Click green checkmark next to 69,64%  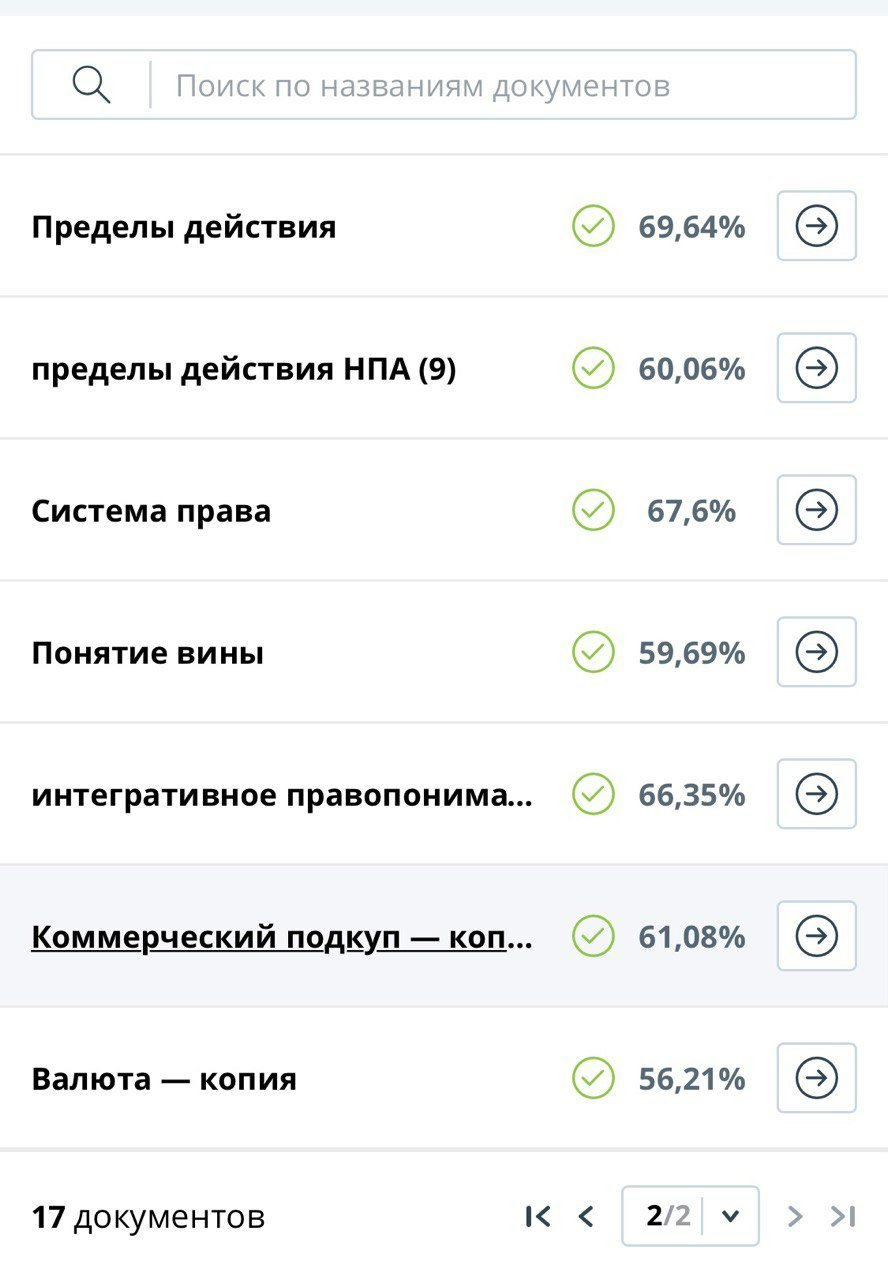593,227
